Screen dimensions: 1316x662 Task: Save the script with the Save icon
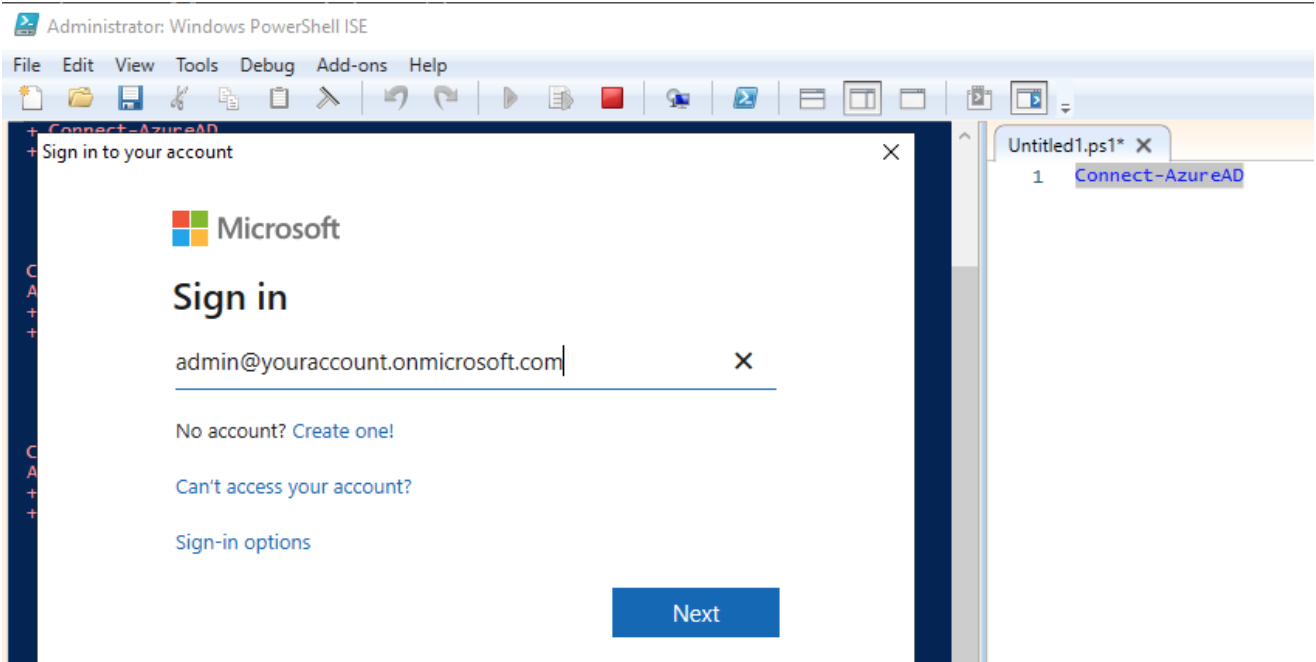click(x=130, y=97)
